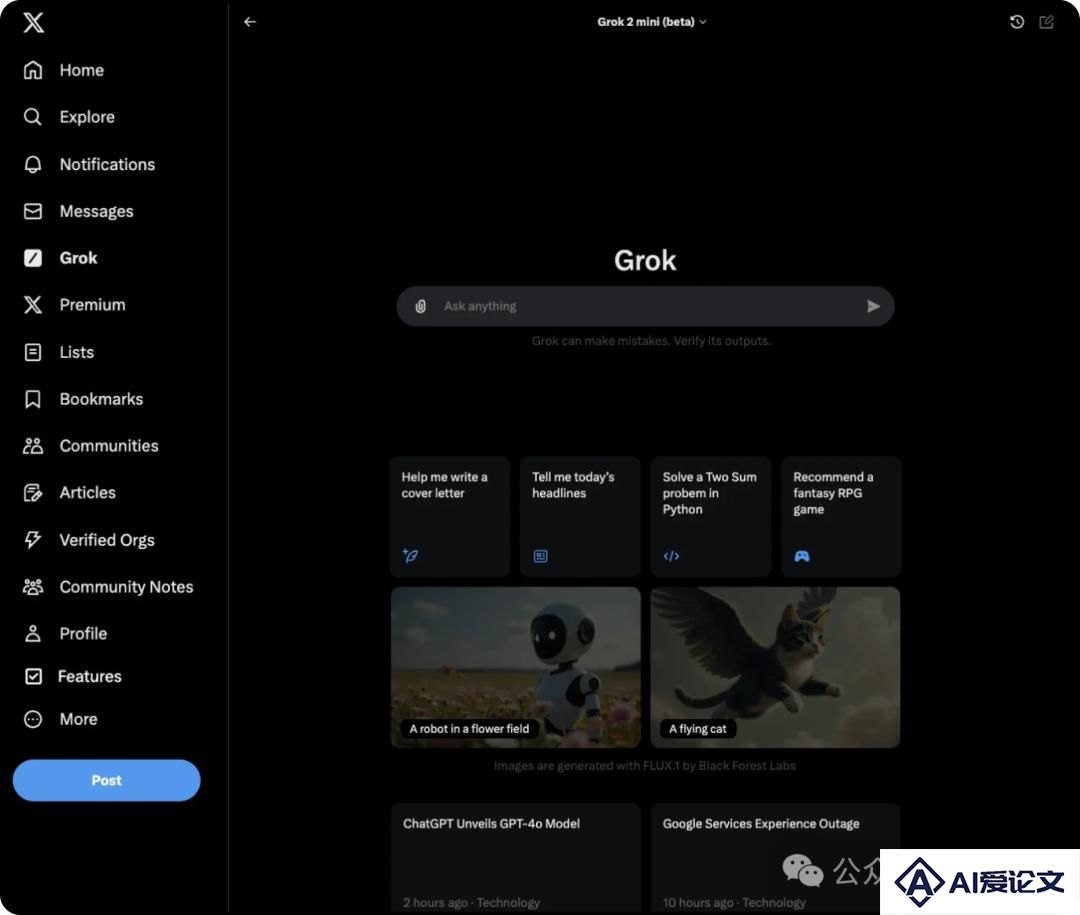Click the Messages envelope icon
Screen dimensions: 1080x915
coord(33,211)
